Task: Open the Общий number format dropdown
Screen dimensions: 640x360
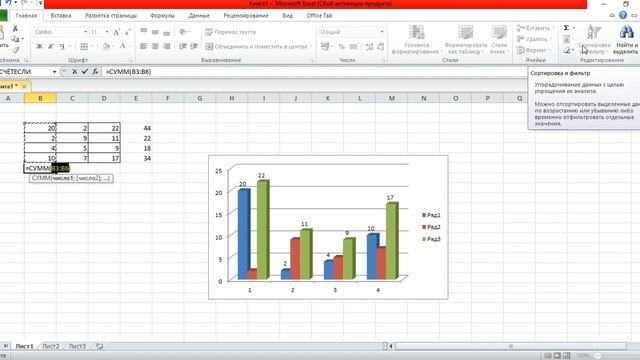Action: (382, 32)
